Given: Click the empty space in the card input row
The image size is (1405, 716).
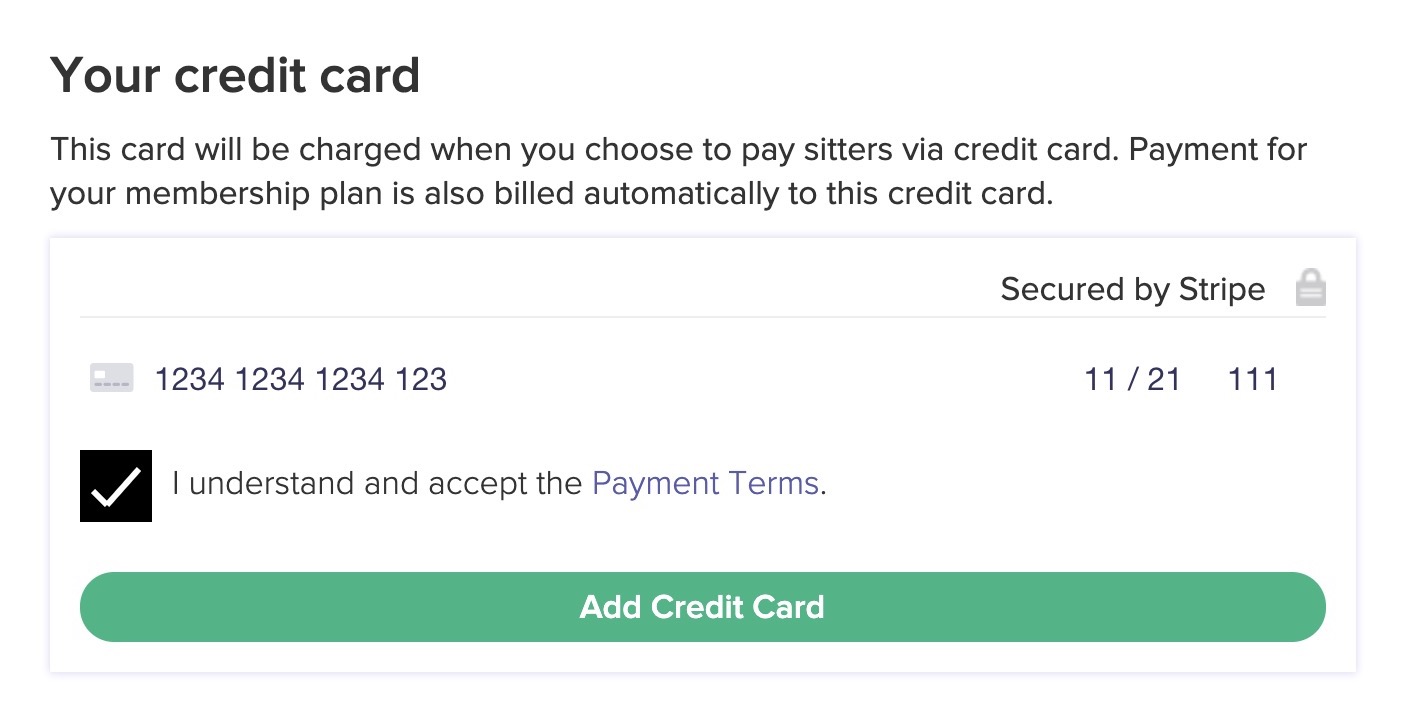Looking at the screenshot, I should (x=765, y=379).
